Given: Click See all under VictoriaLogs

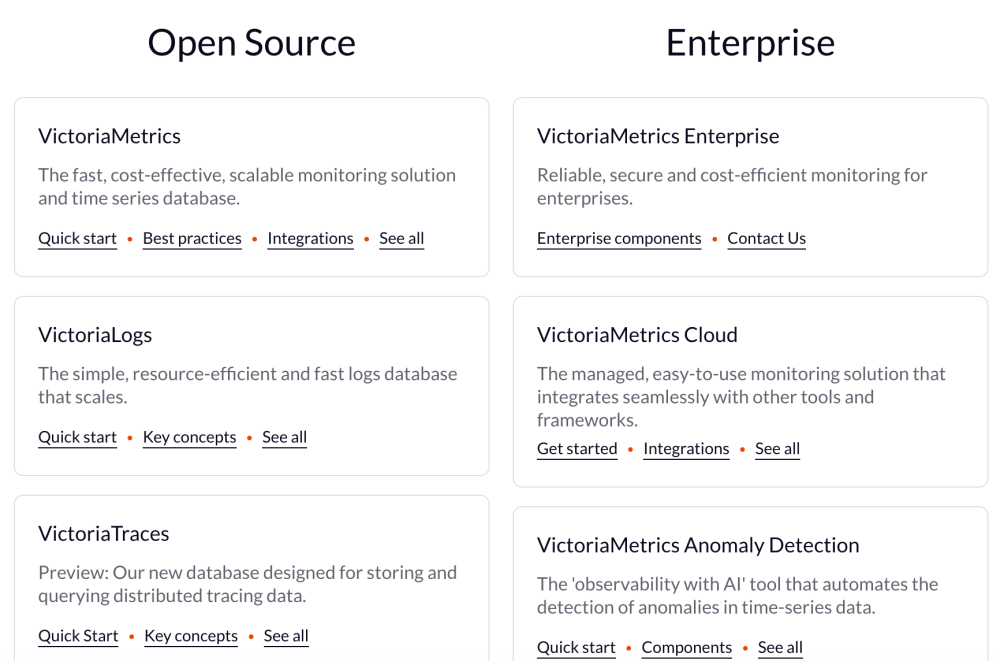Looking at the screenshot, I should pos(284,437).
